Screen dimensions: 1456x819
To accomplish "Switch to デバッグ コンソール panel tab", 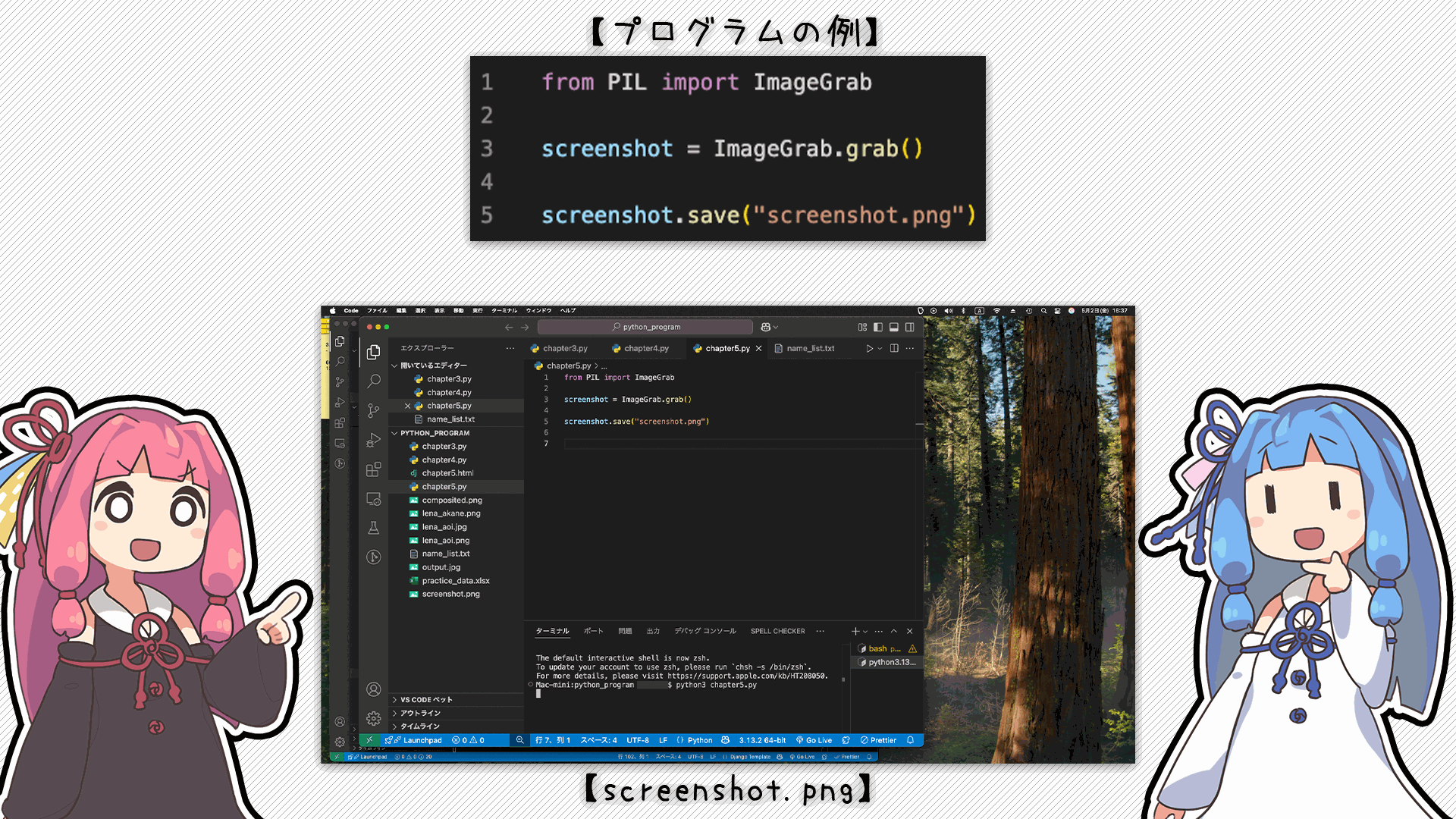I will click(705, 631).
